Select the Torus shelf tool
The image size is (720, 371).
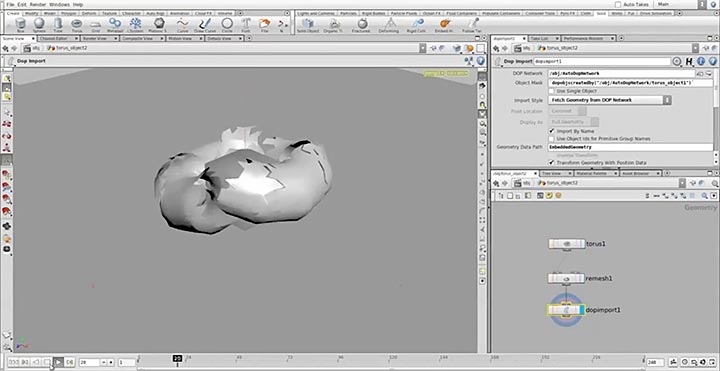click(77, 25)
